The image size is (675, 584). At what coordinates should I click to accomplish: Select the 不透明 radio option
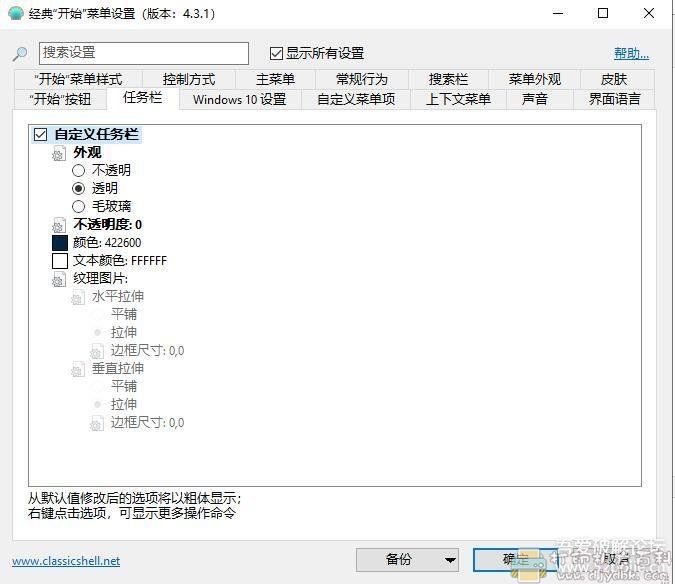[x=78, y=170]
